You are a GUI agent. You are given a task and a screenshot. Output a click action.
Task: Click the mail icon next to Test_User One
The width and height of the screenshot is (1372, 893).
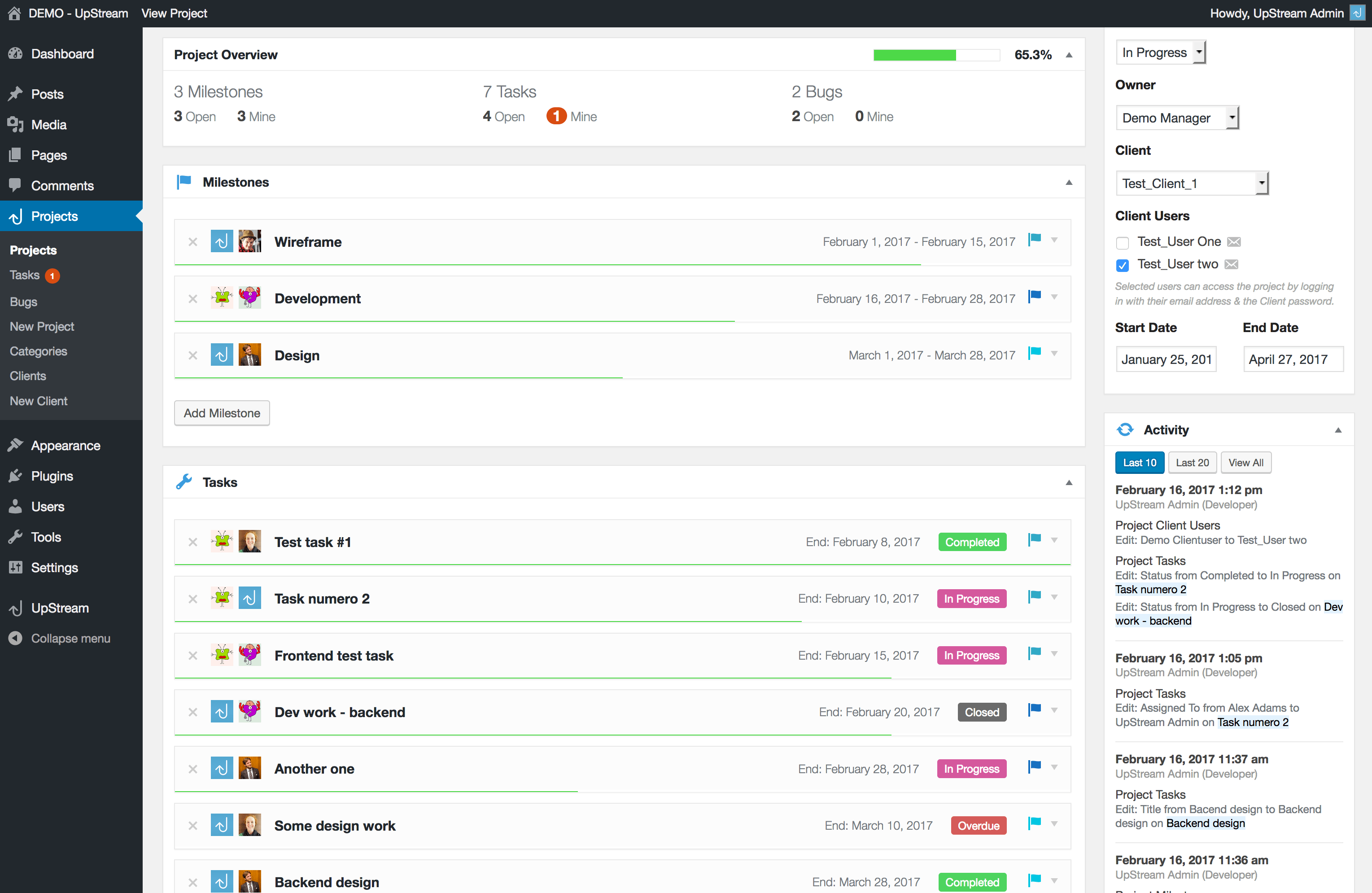point(1234,241)
